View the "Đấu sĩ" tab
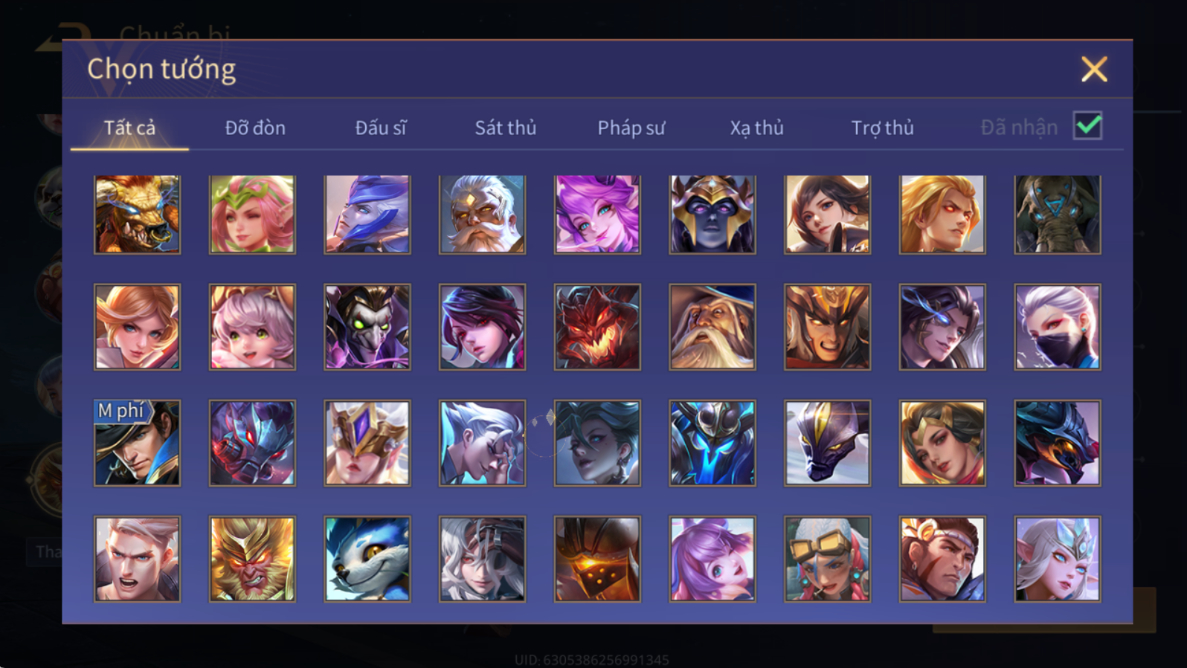The width and height of the screenshot is (1187, 668). [x=380, y=128]
